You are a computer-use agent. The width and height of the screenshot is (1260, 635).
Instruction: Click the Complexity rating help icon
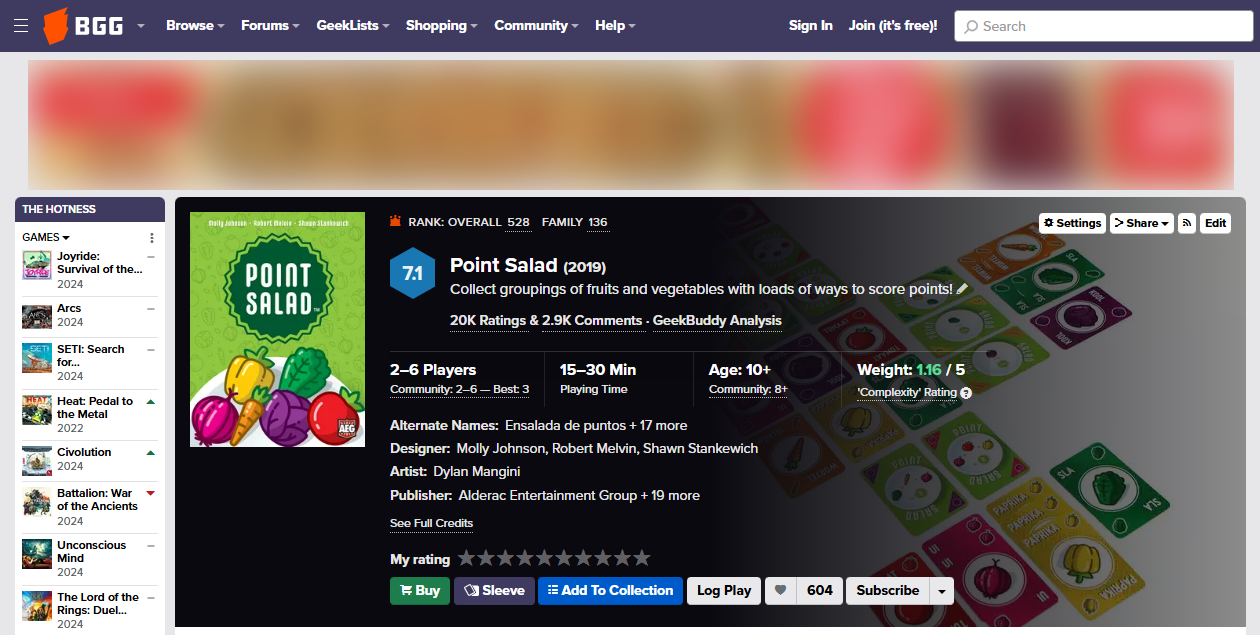click(966, 393)
